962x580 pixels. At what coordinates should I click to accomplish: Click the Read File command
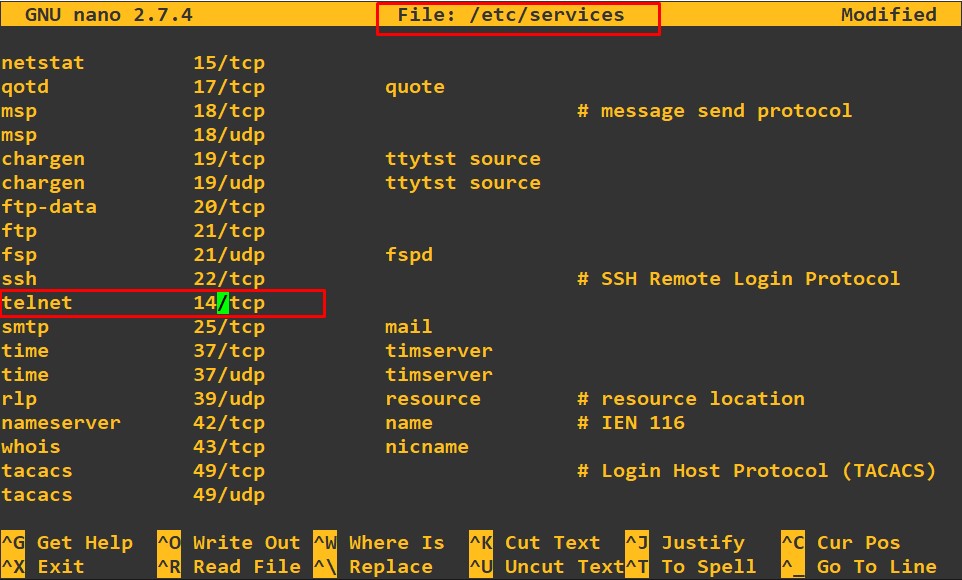click(x=245, y=566)
